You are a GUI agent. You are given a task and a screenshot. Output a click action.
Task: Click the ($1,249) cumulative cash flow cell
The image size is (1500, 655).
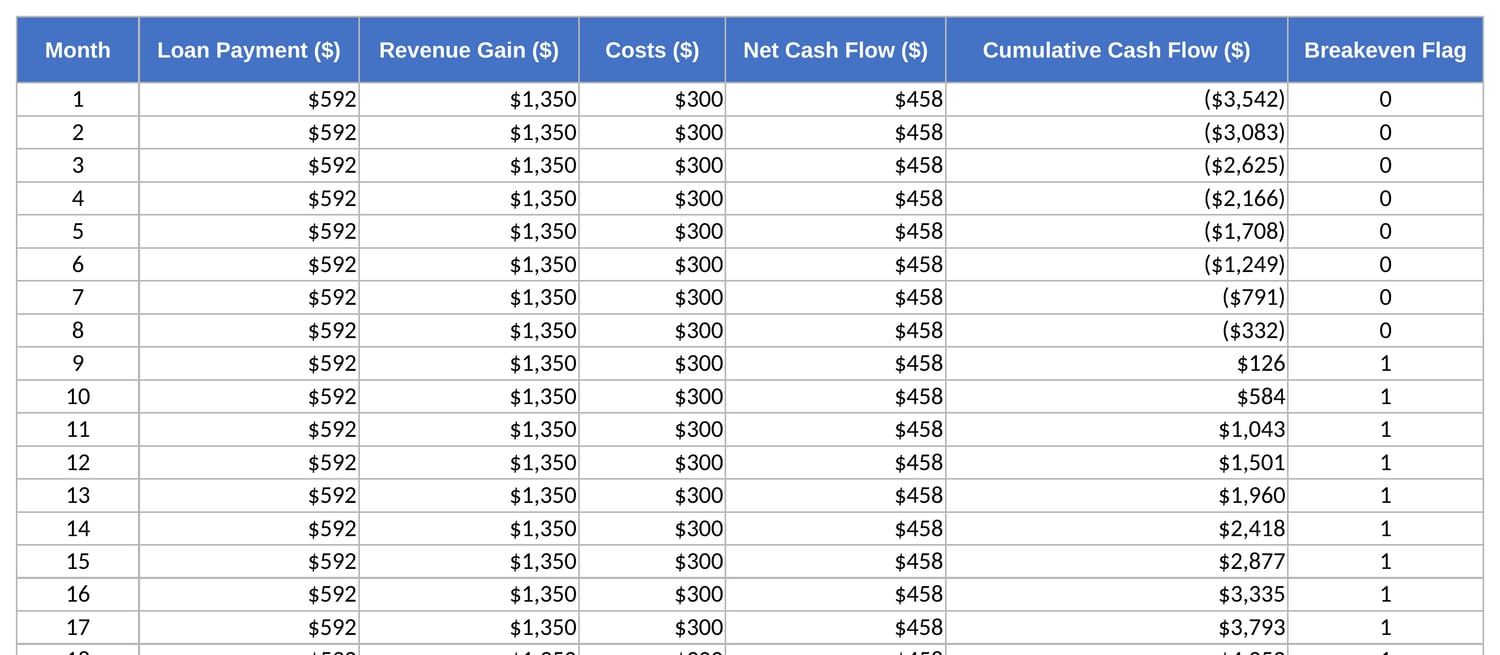(1117, 264)
